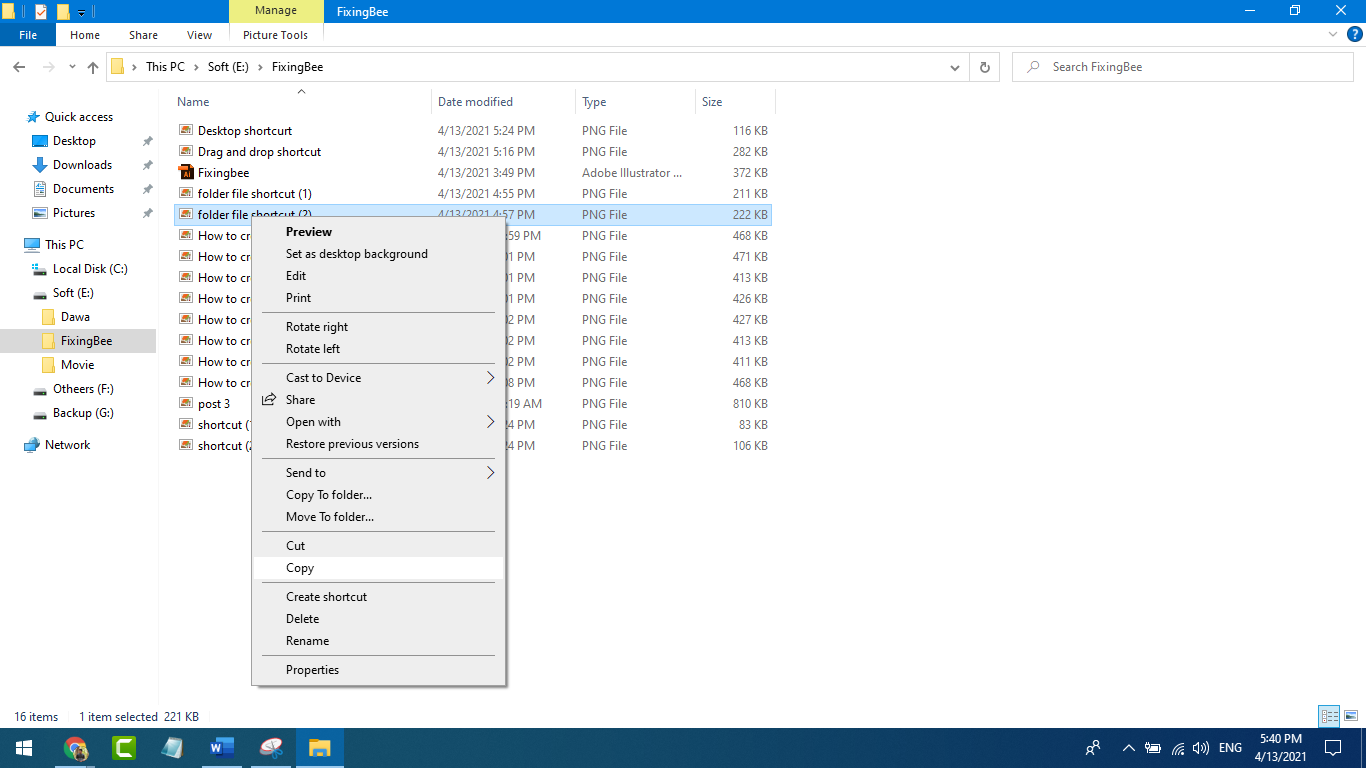Switch to large icons view in status bar
The width and height of the screenshot is (1366, 768).
tap(1351, 716)
